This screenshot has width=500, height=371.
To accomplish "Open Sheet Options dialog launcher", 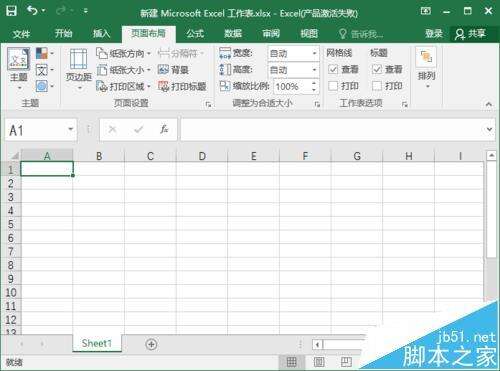I will pos(405,104).
